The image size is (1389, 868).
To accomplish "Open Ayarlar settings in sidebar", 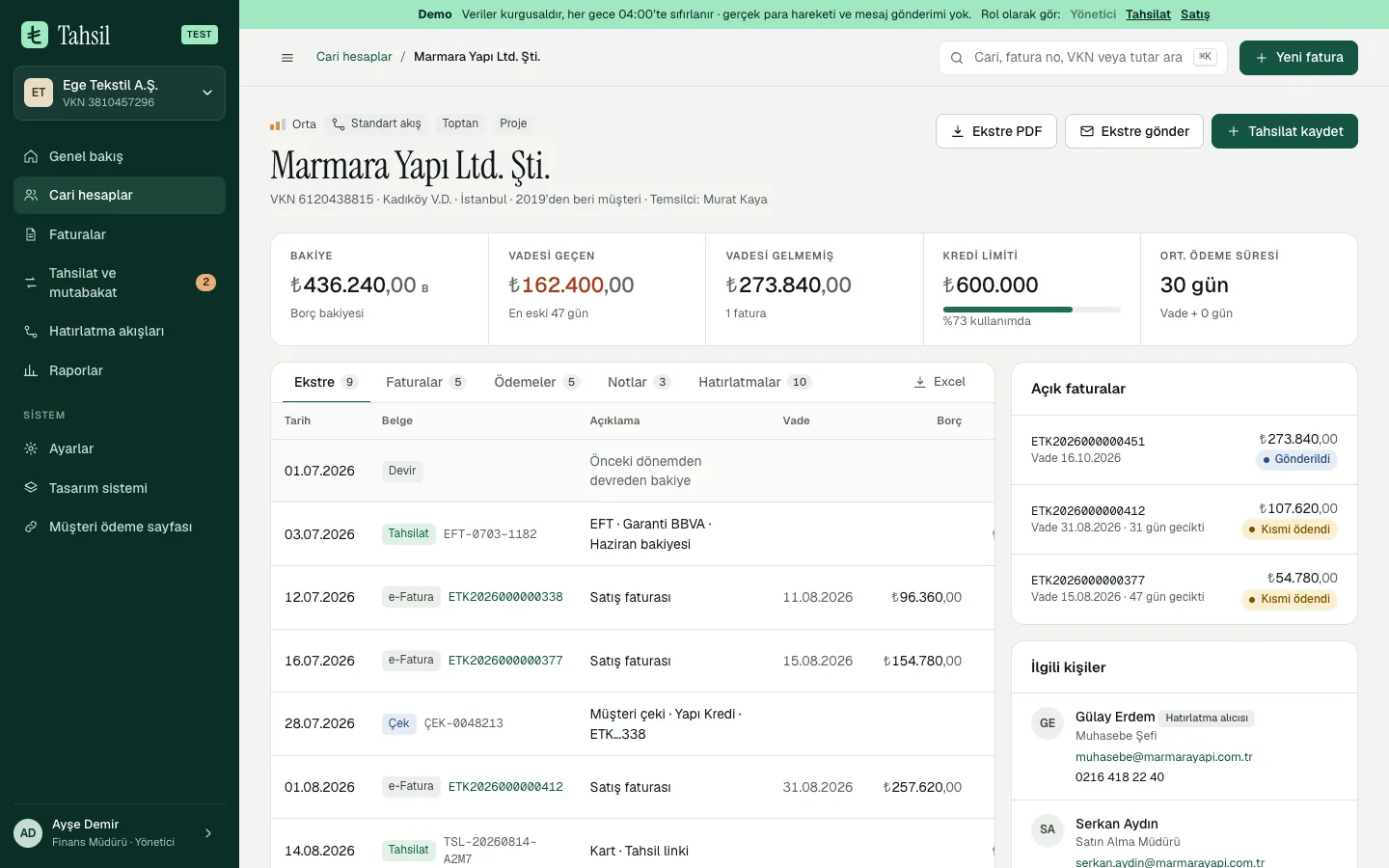I will click(x=120, y=448).
